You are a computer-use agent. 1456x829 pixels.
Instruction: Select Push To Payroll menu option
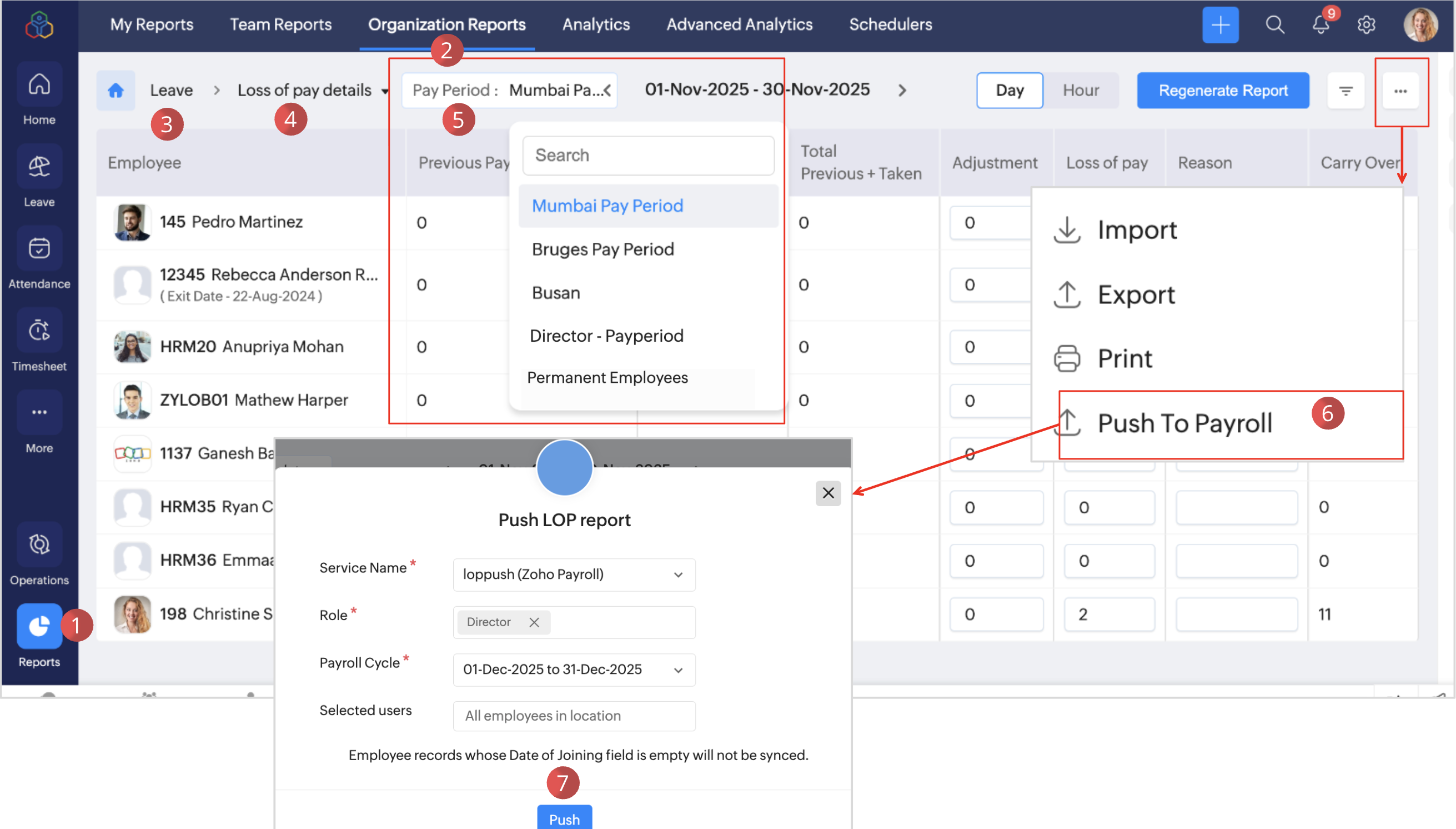[1184, 423]
